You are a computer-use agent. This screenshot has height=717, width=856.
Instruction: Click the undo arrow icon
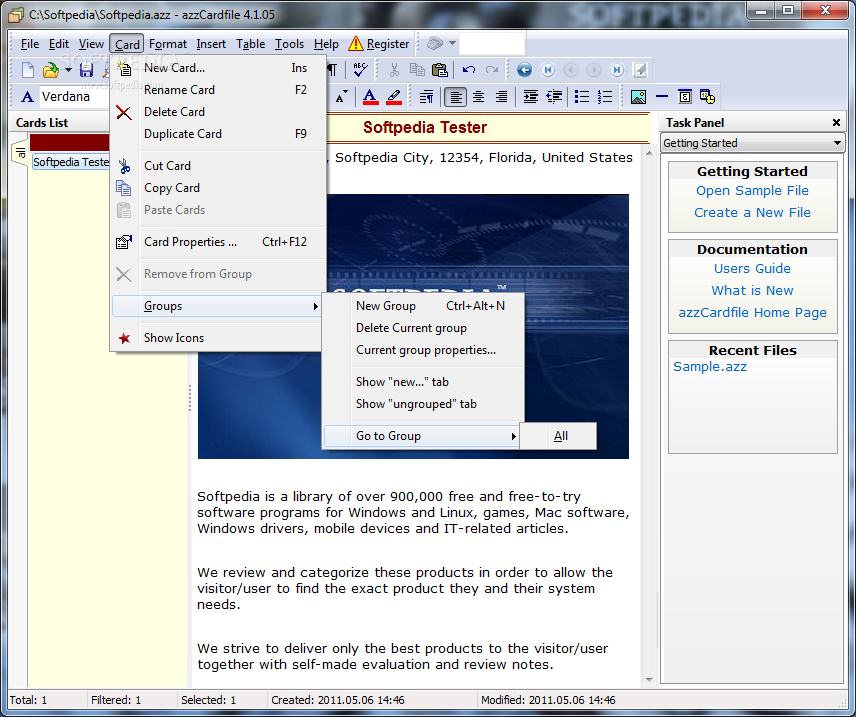coord(468,70)
